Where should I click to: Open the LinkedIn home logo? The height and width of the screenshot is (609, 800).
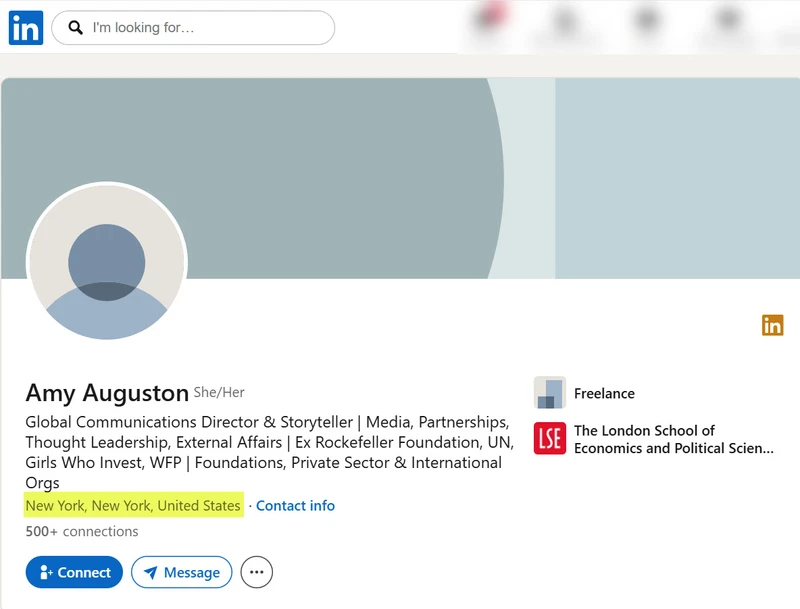[x=26, y=28]
